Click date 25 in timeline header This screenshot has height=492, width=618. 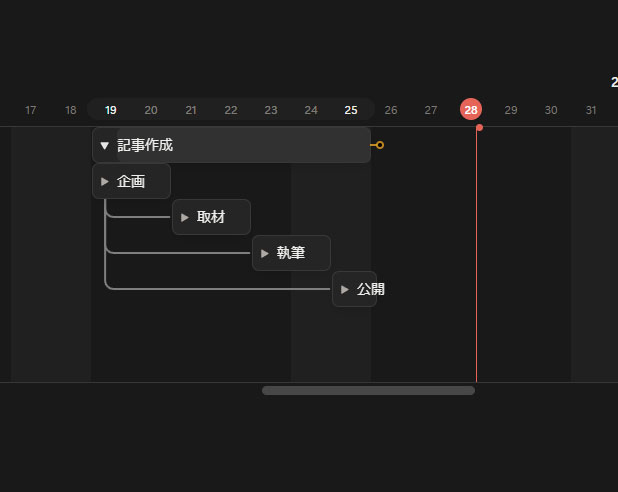[x=351, y=110]
